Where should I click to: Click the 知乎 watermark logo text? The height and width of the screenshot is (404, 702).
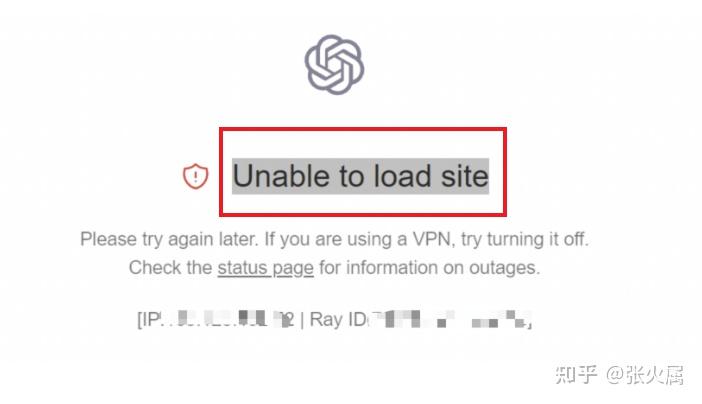tap(576, 374)
